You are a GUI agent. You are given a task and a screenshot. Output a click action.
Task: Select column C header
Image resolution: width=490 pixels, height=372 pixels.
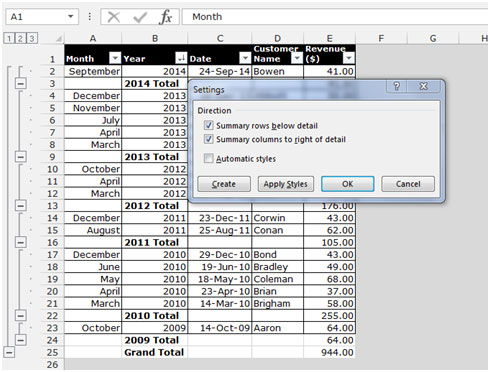click(x=220, y=39)
